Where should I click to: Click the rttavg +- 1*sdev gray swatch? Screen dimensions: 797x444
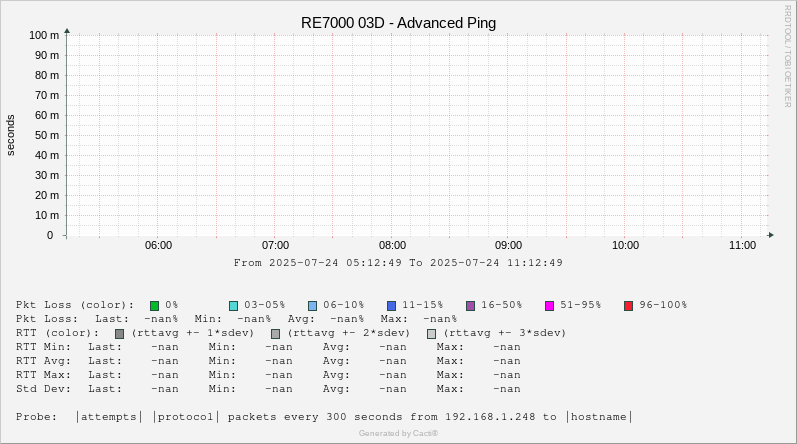[120, 333]
